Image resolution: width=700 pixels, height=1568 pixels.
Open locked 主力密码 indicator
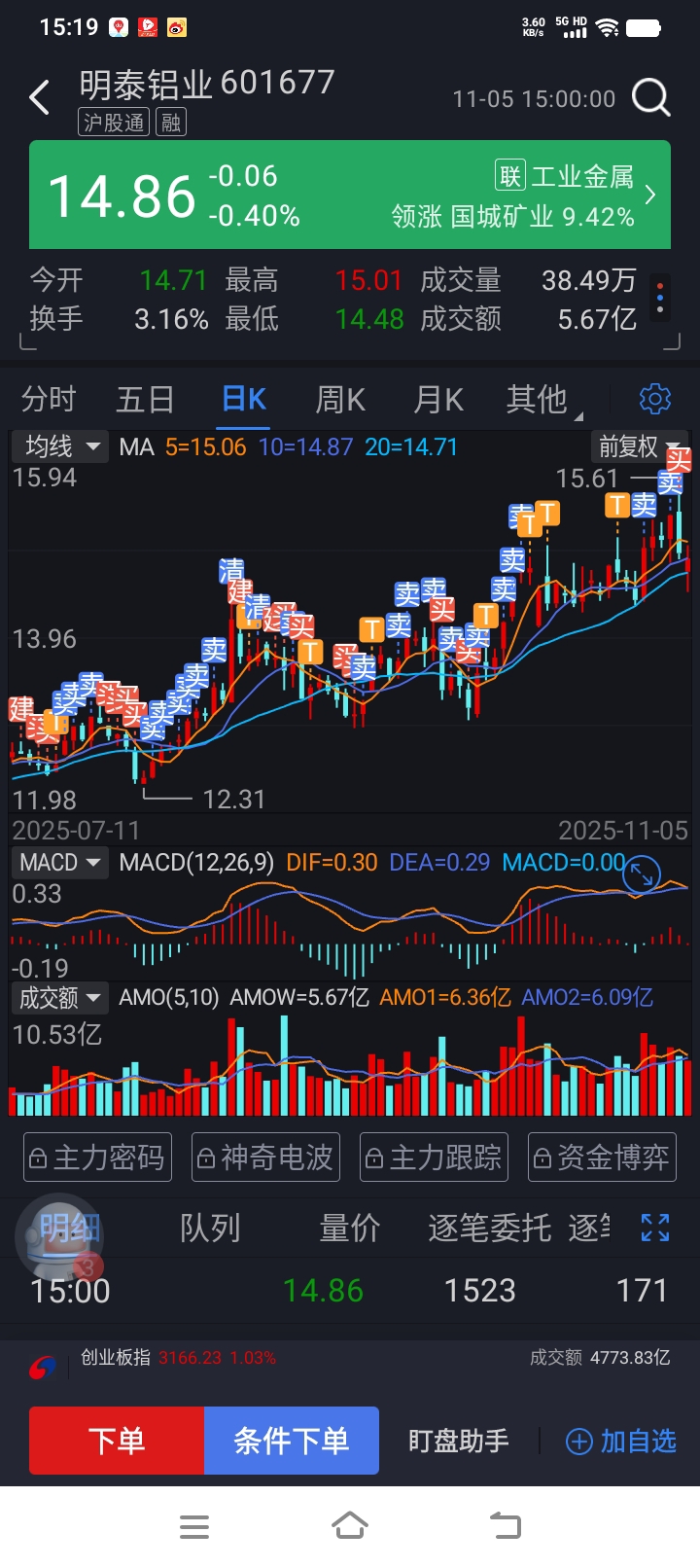point(97,1158)
